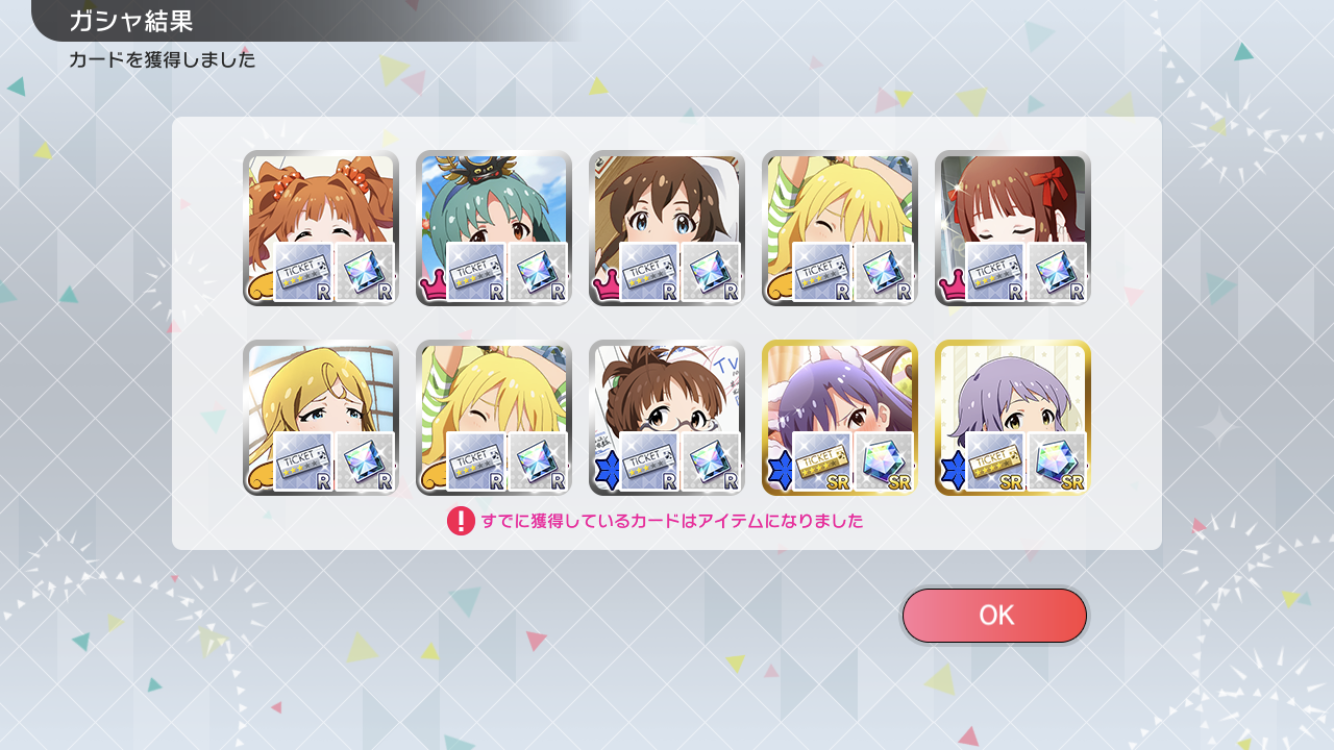
Task: Click the SR rainbow crystal on last card
Action: [x=1057, y=462]
